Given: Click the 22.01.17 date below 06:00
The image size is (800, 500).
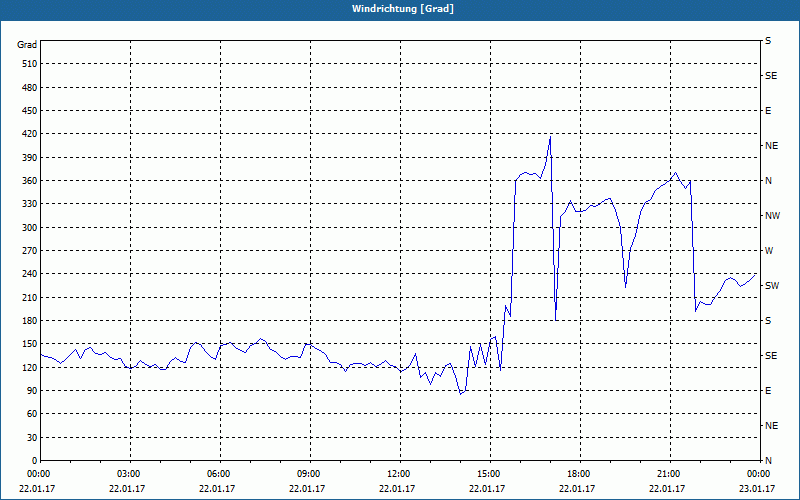Looking at the screenshot, I should pos(217,488).
